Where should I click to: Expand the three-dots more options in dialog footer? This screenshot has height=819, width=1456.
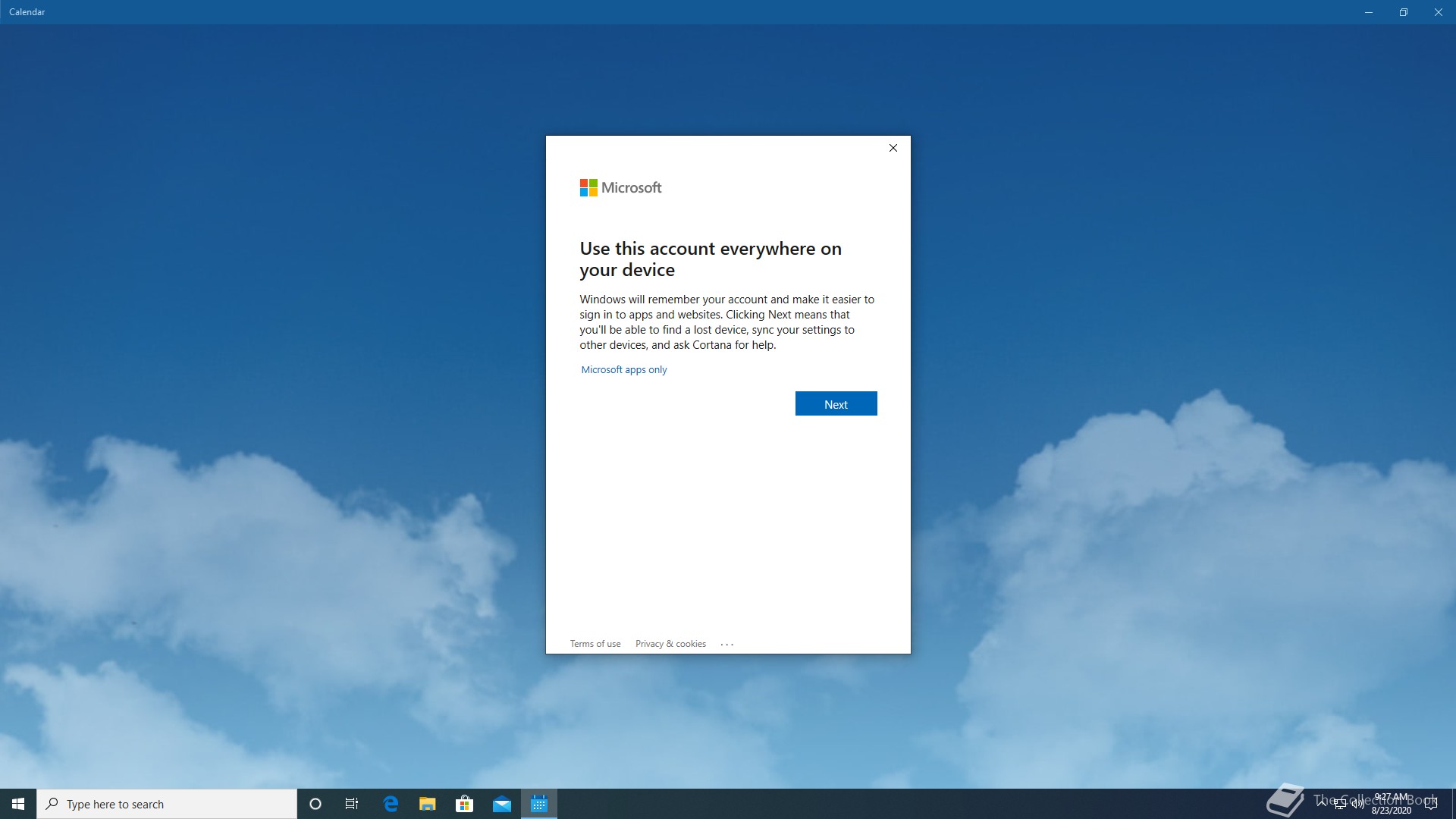726,645
